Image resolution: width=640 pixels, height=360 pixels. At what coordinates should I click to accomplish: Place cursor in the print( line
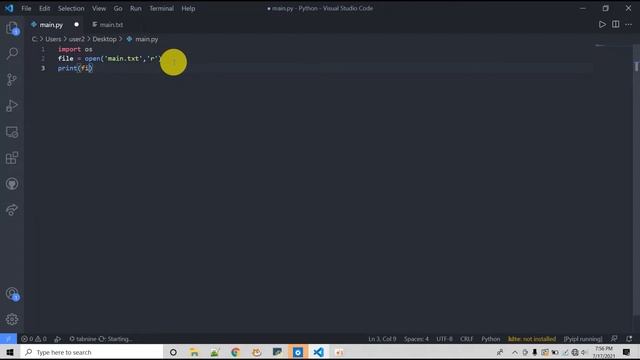coord(75,68)
